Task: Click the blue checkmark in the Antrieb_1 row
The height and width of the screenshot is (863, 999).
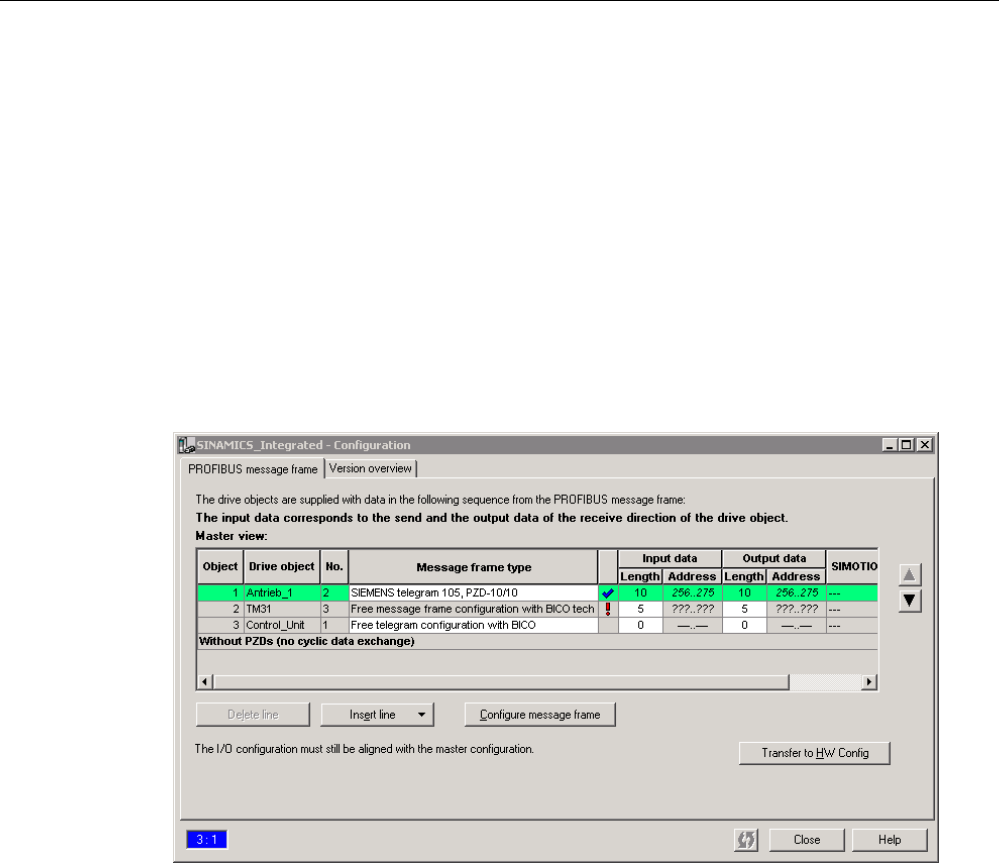Action: click(x=608, y=593)
